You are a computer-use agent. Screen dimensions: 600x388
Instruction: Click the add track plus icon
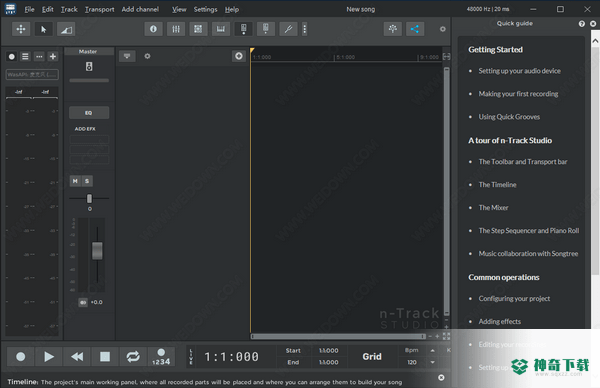53,57
